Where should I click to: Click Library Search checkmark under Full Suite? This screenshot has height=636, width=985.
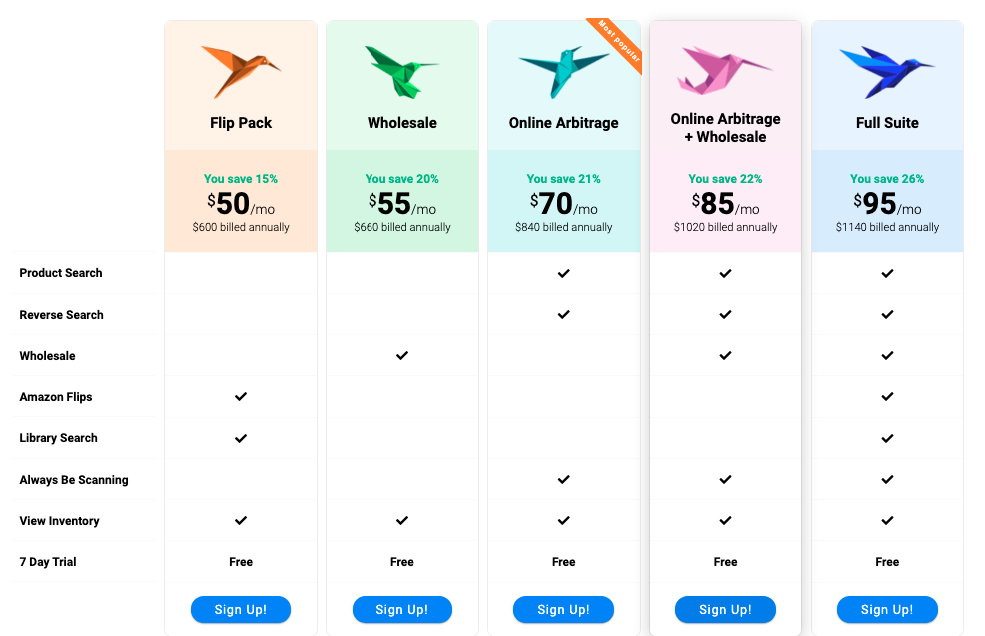[887, 438]
